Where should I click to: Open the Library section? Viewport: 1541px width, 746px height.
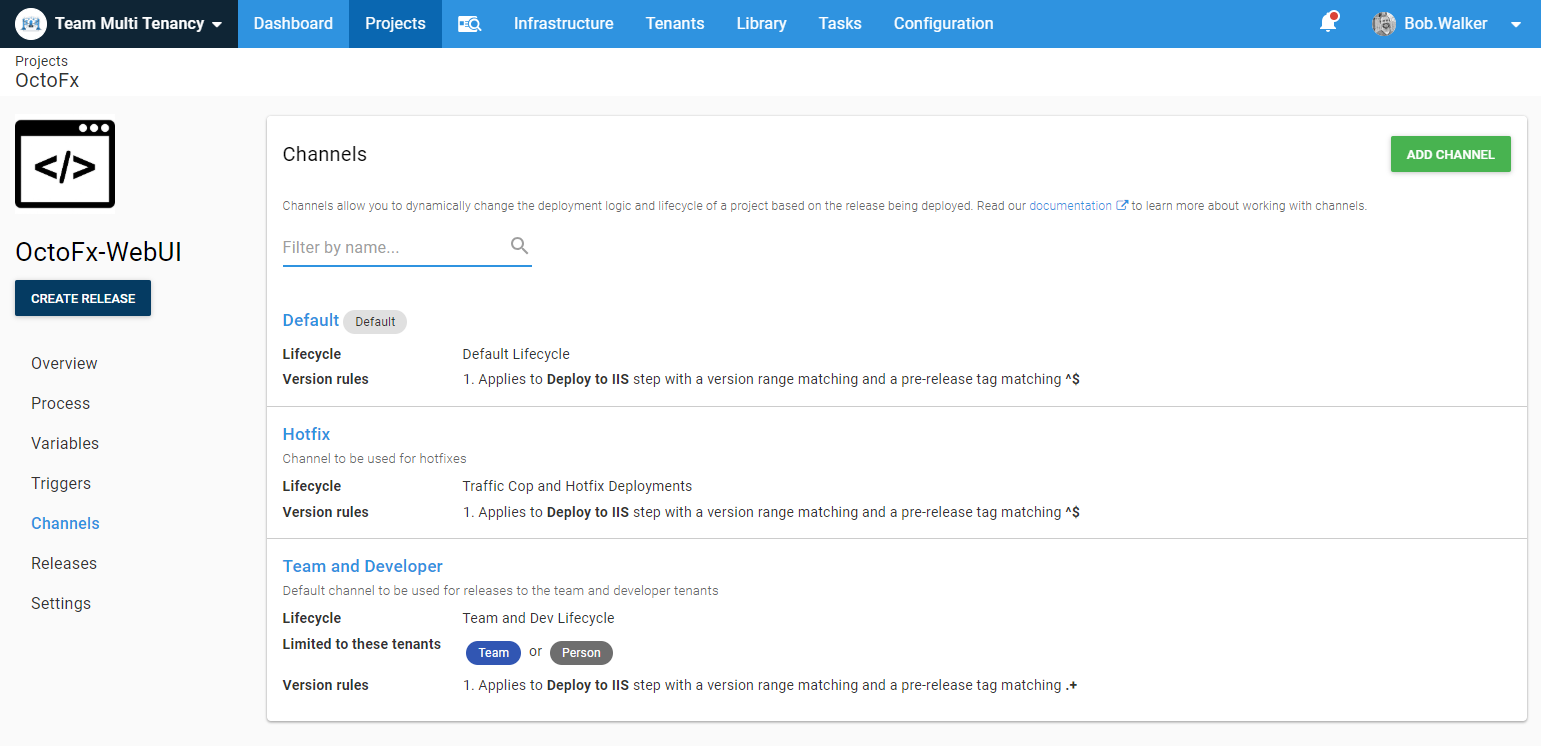coord(761,24)
